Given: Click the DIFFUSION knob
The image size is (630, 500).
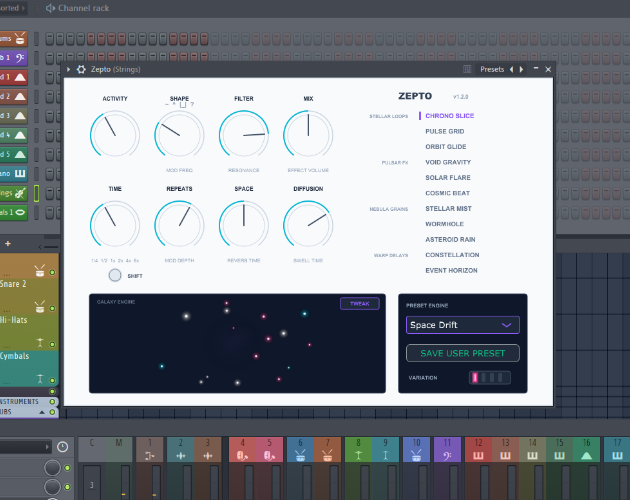Looking at the screenshot, I should (308, 225).
